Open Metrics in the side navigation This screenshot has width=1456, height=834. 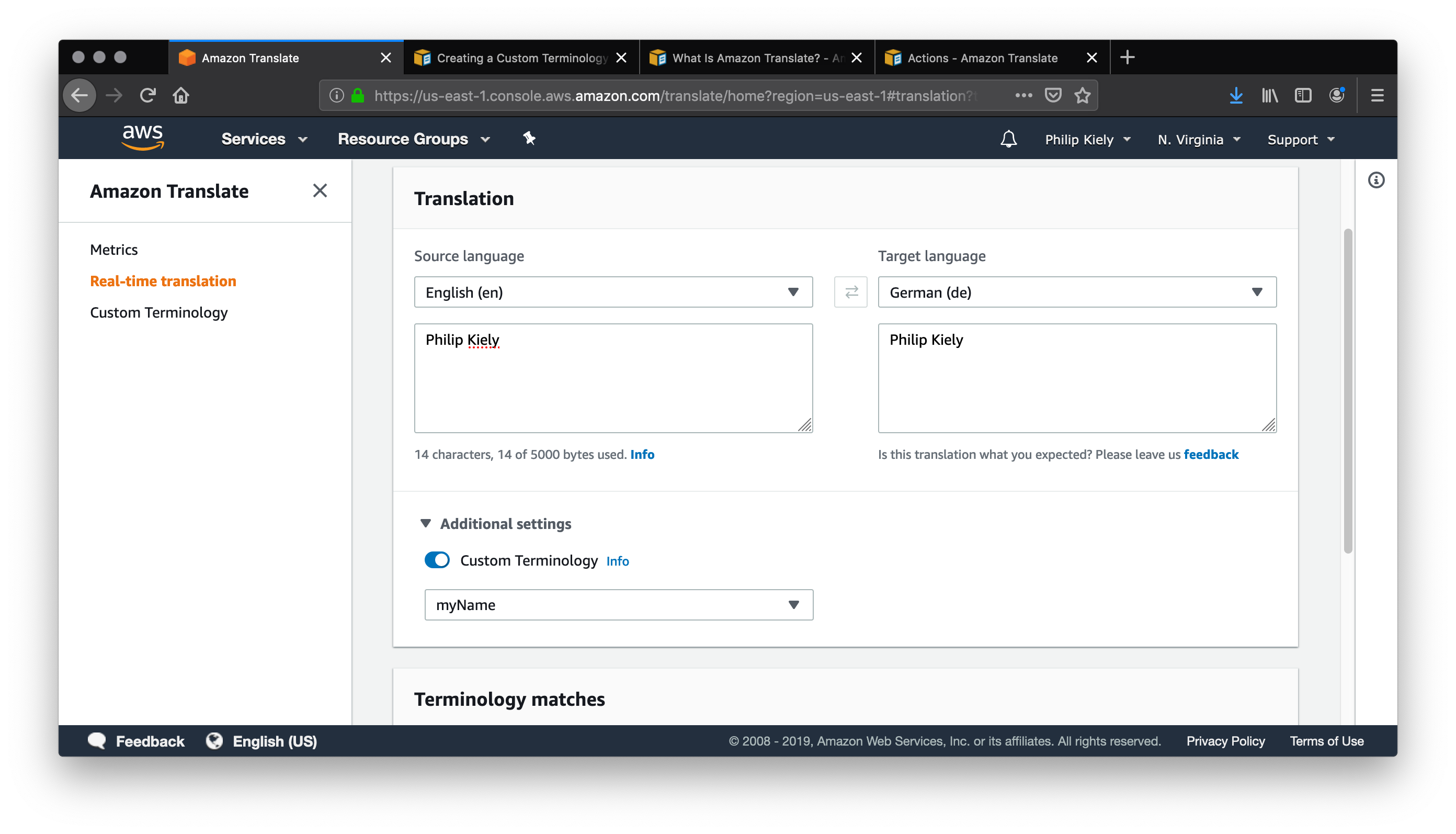pos(114,250)
